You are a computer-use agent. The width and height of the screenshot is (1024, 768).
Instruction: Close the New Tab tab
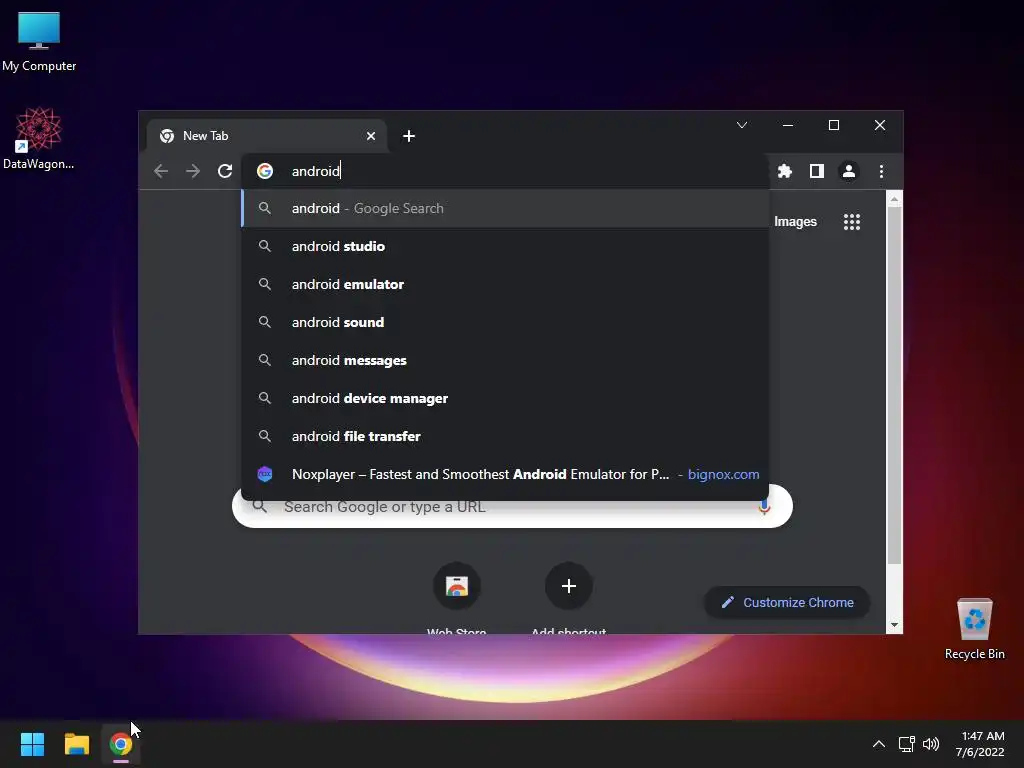tap(371, 136)
